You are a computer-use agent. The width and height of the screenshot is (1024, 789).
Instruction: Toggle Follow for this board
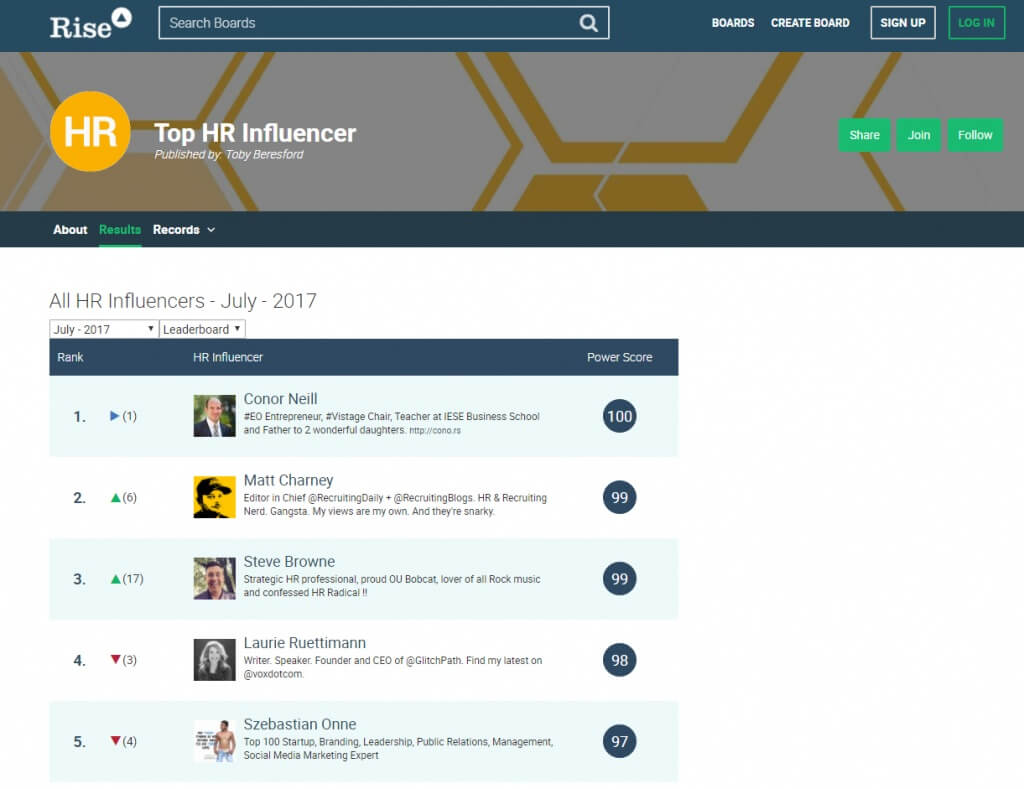(975, 134)
